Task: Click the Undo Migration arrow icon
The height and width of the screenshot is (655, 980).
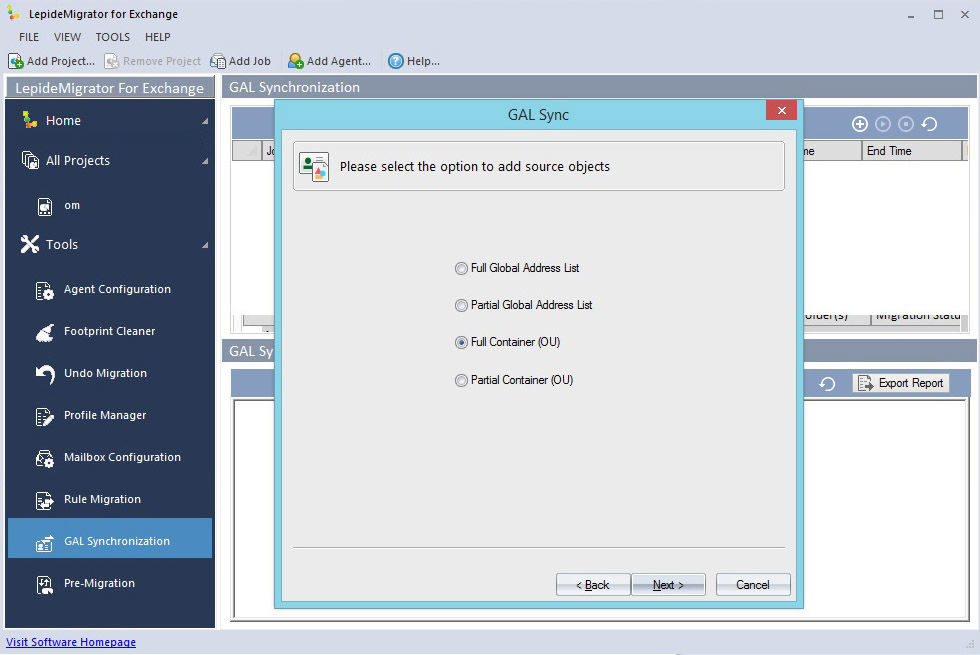Action: coord(44,374)
